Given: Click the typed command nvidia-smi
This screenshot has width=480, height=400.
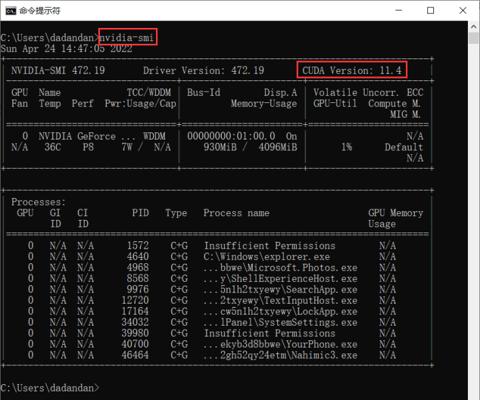Looking at the screenshot, I should coord(127,37).
